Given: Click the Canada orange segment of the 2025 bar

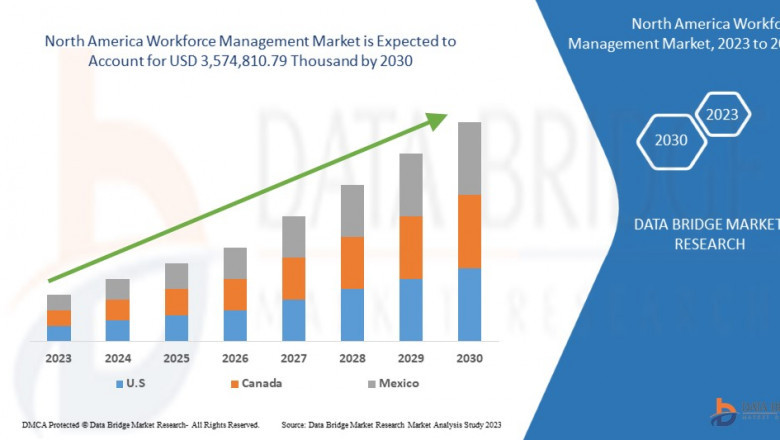Looking at the screenshot, I should 177,302.
